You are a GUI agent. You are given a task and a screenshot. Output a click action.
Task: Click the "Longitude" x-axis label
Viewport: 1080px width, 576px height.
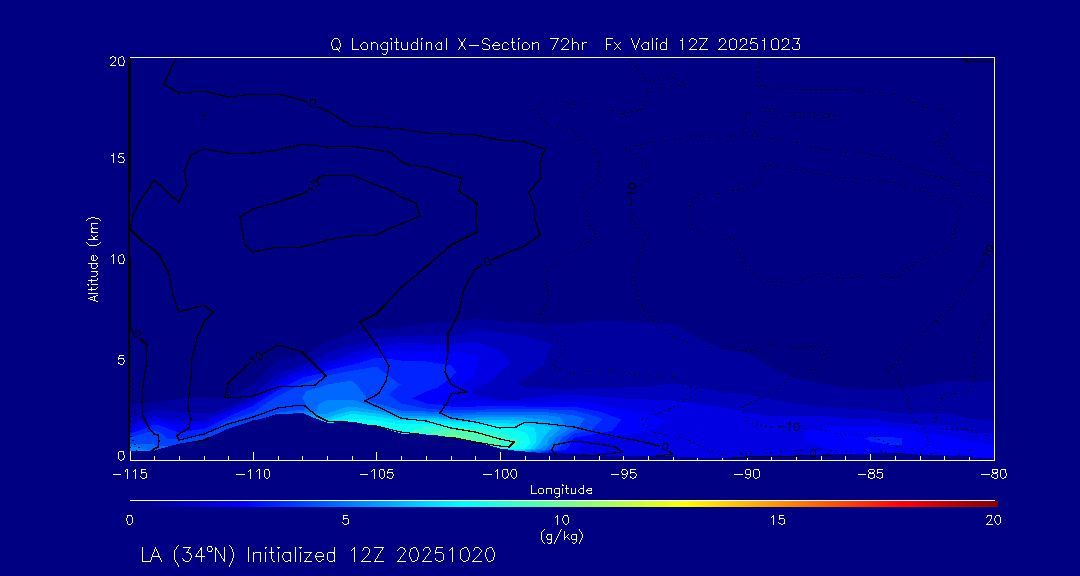point(561,490)
